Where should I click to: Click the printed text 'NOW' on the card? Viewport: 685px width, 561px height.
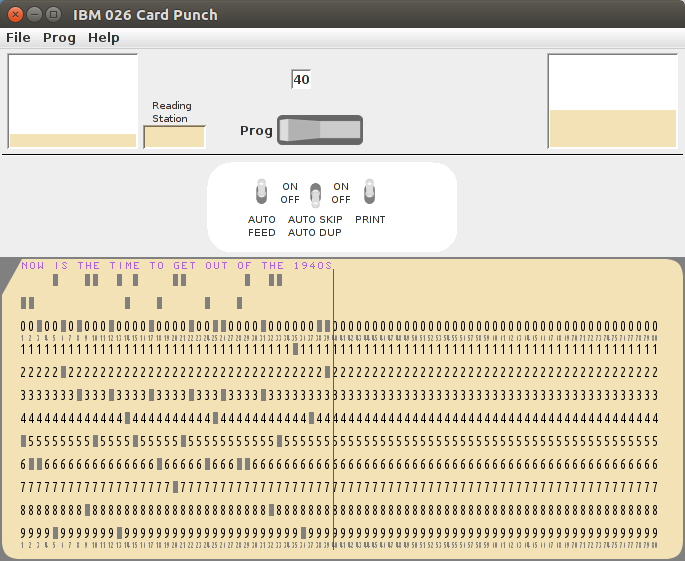point(33,266)
